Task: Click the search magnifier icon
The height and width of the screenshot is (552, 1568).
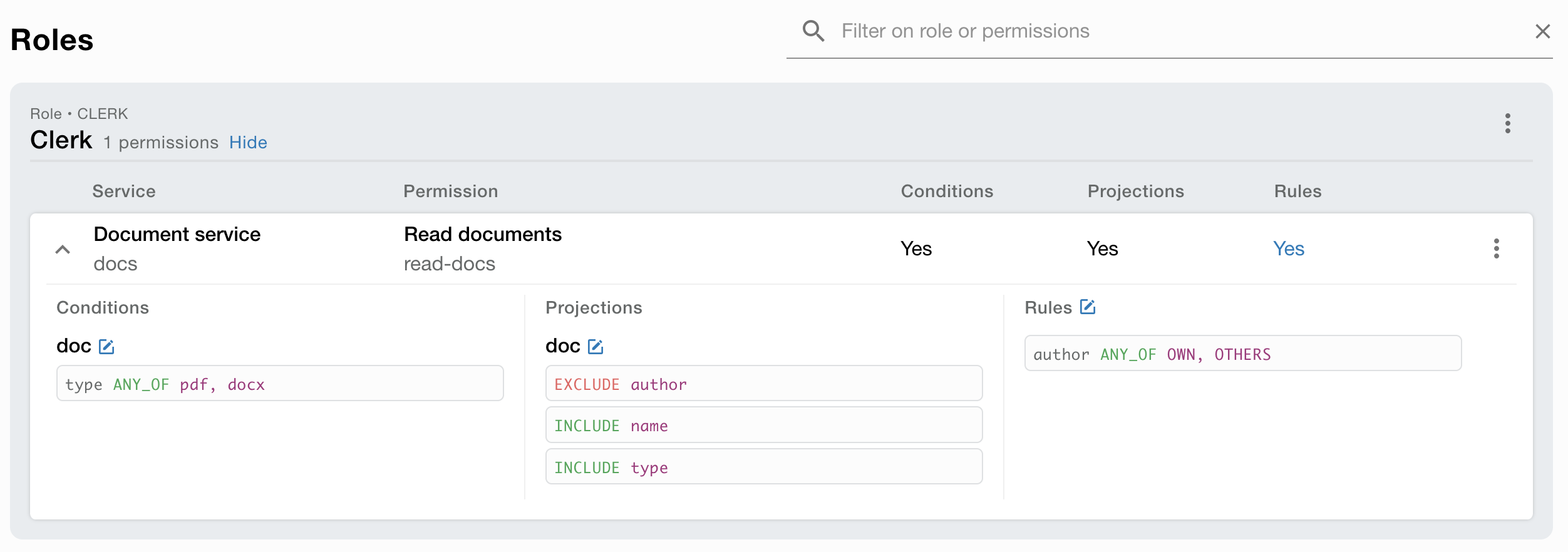Action: click(813, 30)
